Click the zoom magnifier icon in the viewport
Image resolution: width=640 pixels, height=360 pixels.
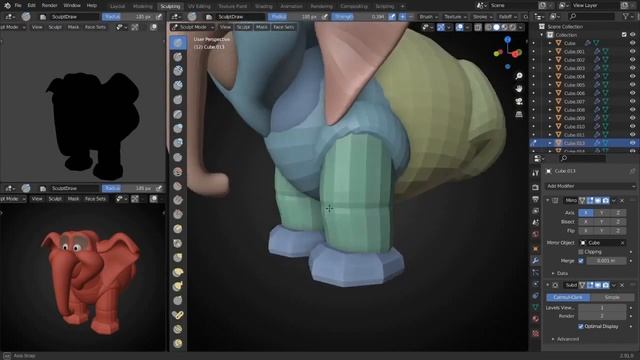click(519, 76)
